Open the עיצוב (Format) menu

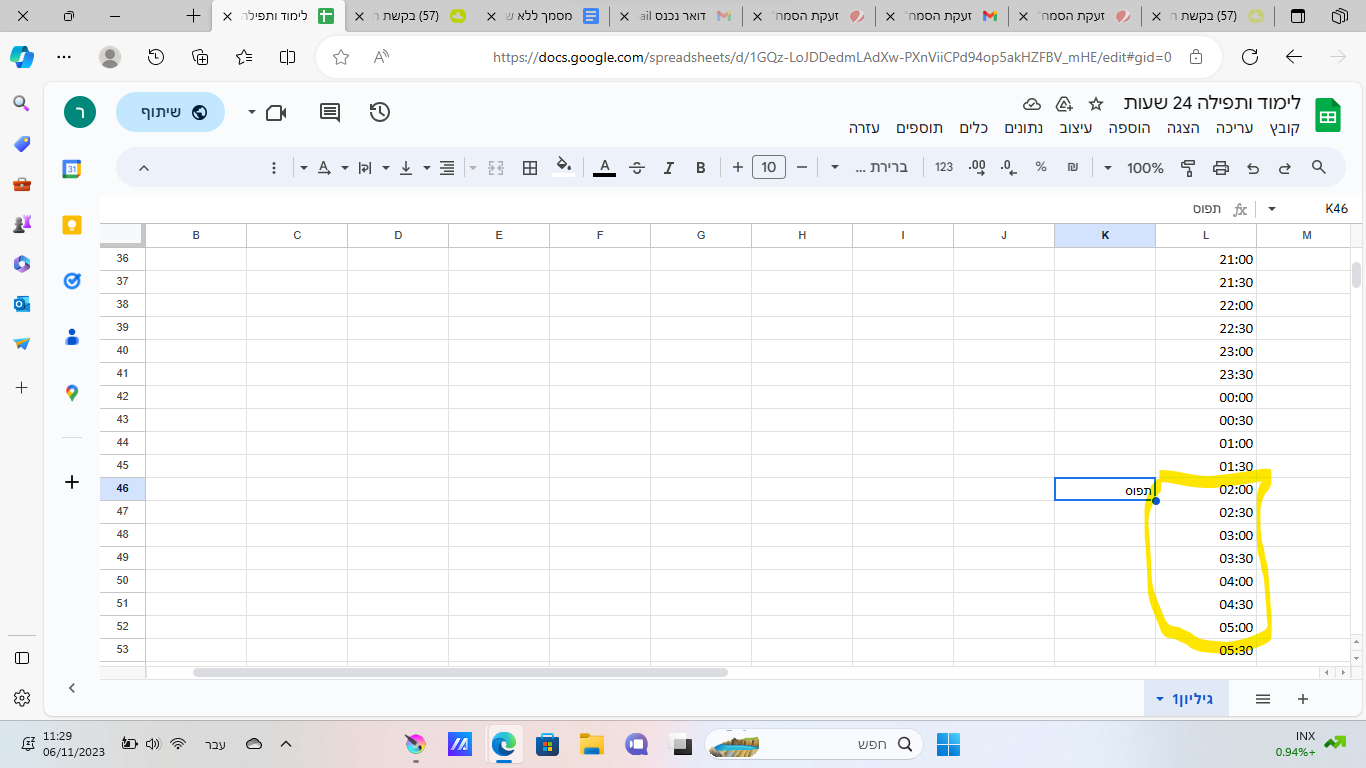coord(1075,128)
